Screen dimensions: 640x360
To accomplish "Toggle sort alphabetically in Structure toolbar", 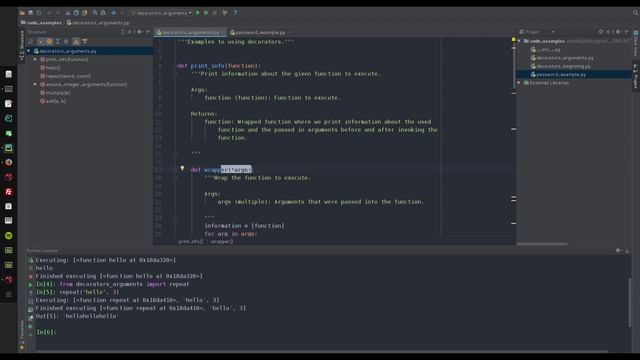I will [31, 41].
